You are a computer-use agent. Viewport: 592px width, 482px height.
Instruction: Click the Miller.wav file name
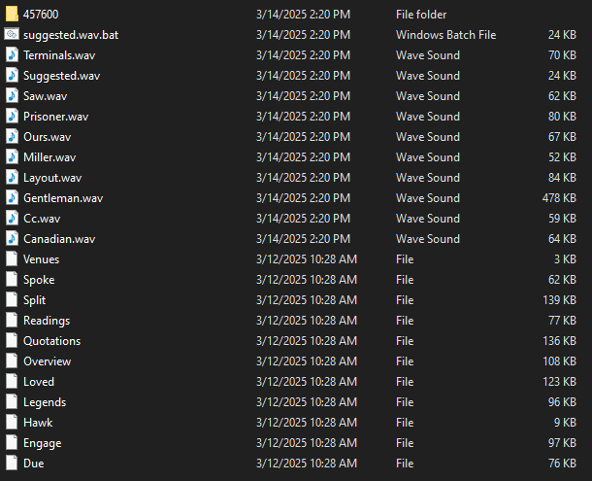(49, 157)
